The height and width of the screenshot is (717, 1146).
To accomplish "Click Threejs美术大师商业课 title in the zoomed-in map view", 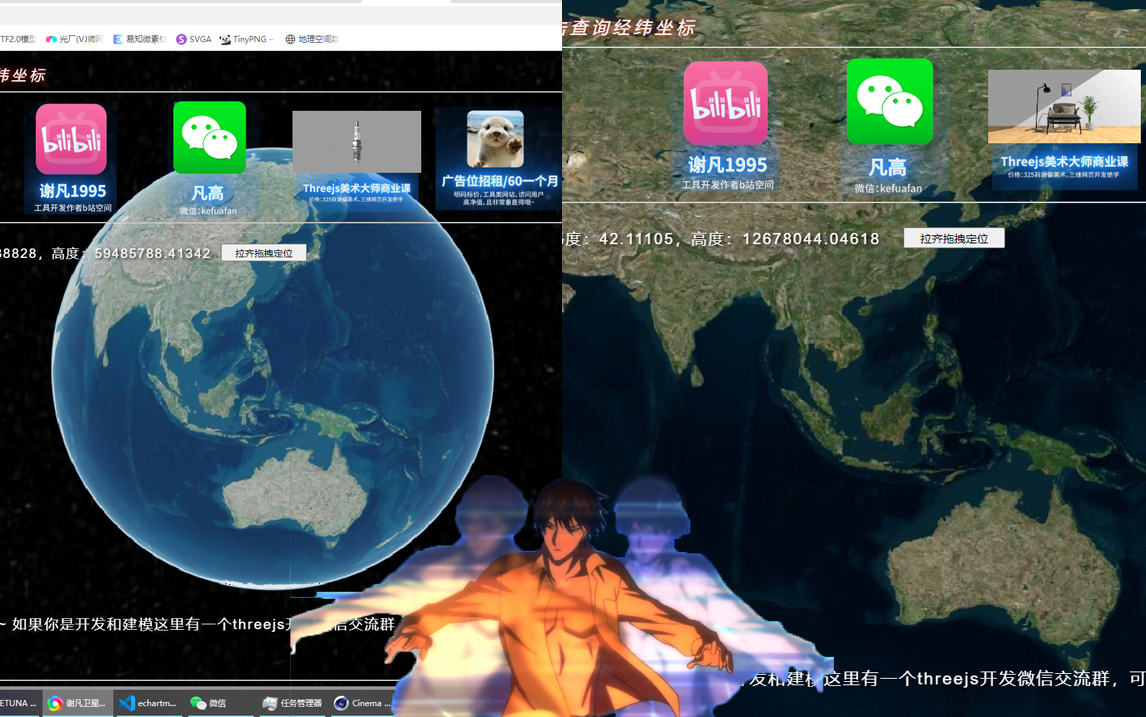I will coord(1064,162).
